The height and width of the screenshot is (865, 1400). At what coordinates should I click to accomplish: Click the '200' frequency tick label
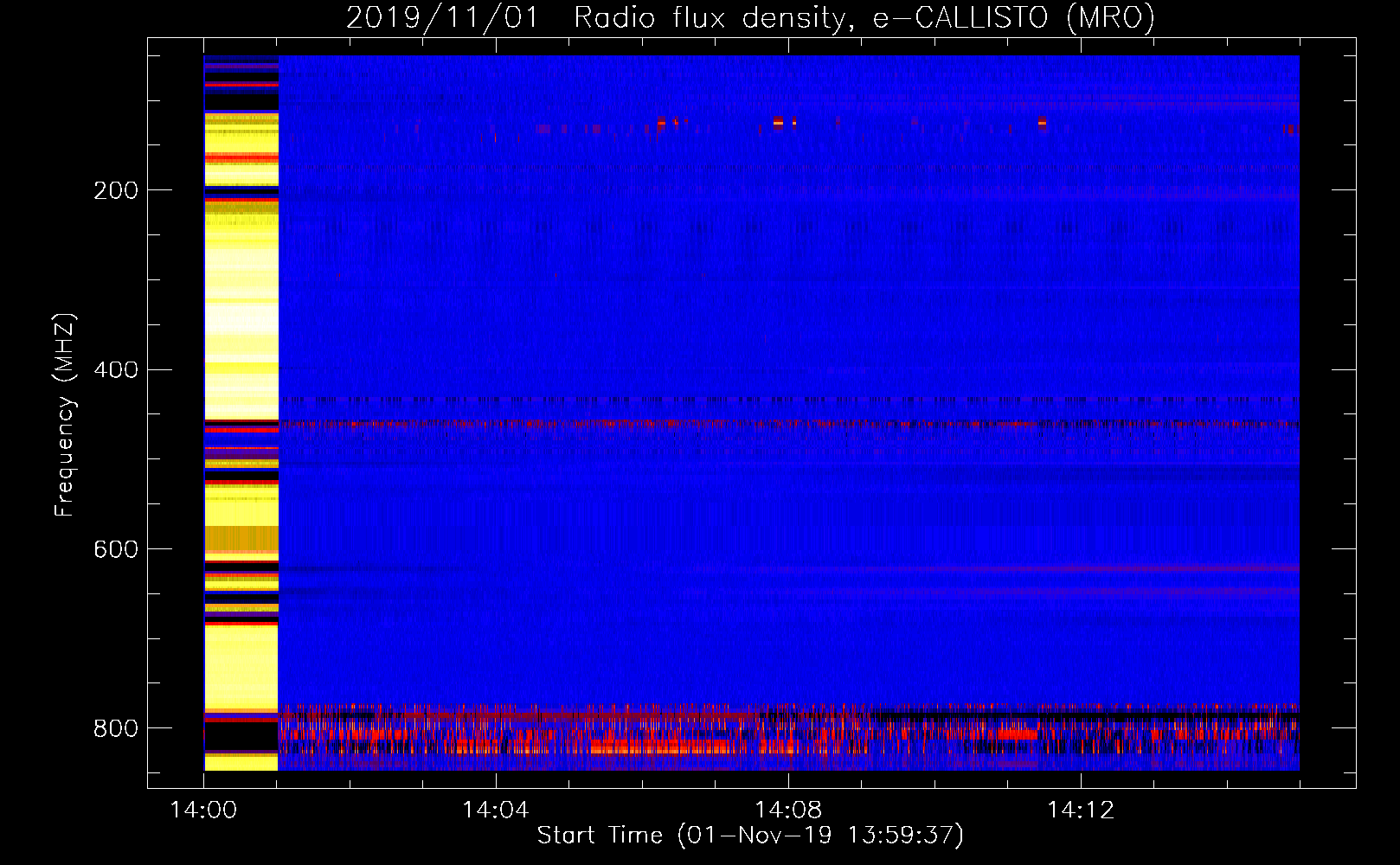tap(116, 190)
